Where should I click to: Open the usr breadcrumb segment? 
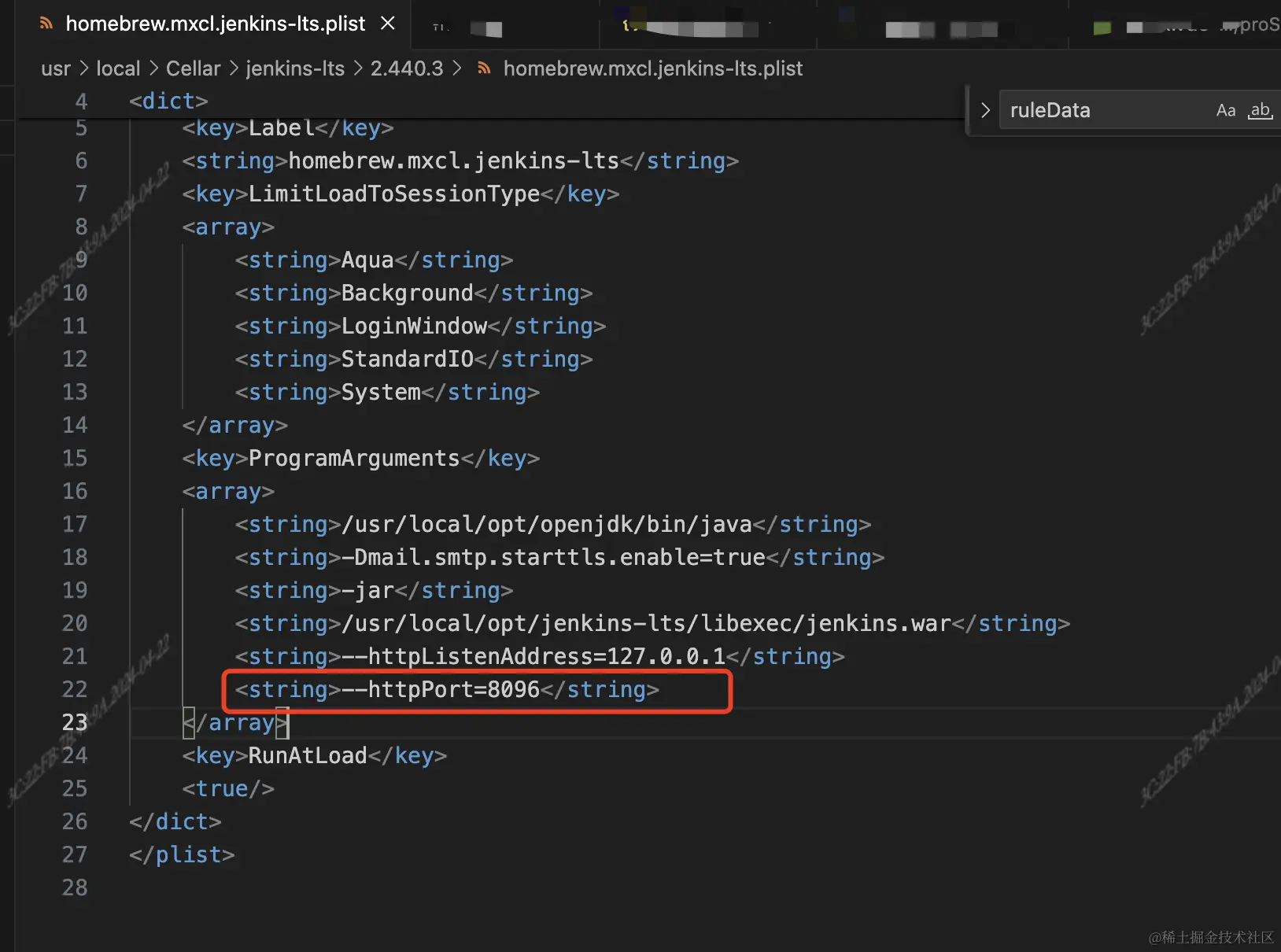[56, 68]
